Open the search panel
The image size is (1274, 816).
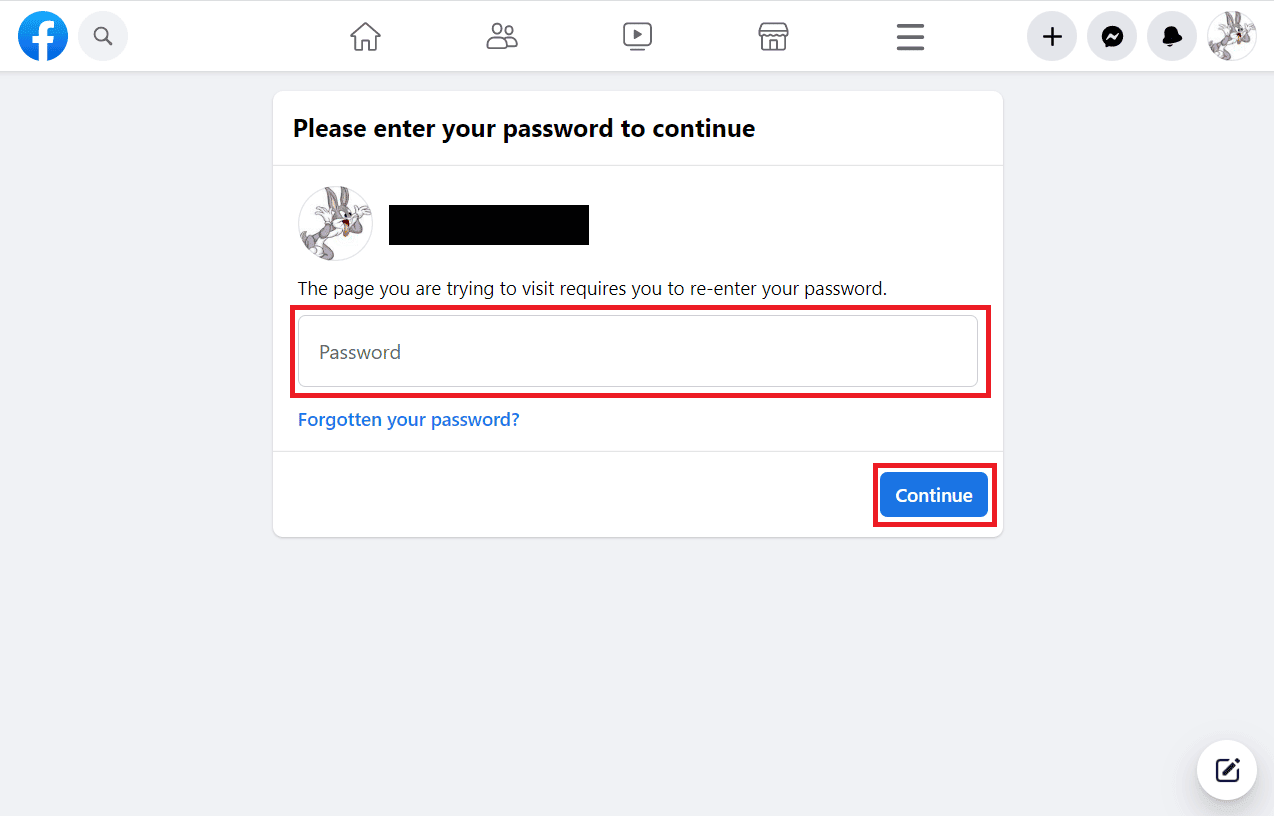[103, 36]
